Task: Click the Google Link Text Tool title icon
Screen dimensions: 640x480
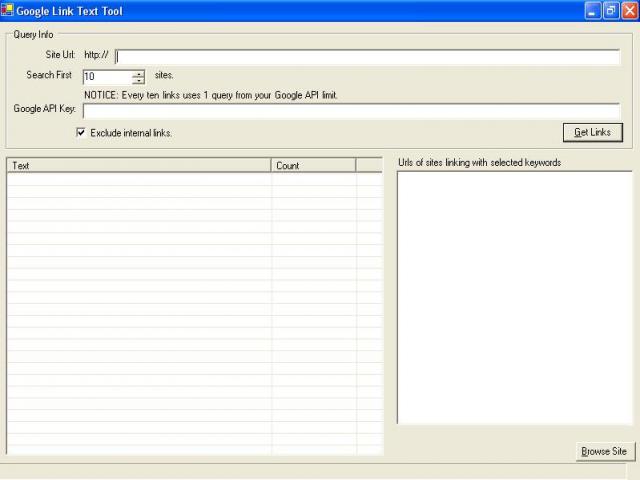Action: tap(7, 10)
